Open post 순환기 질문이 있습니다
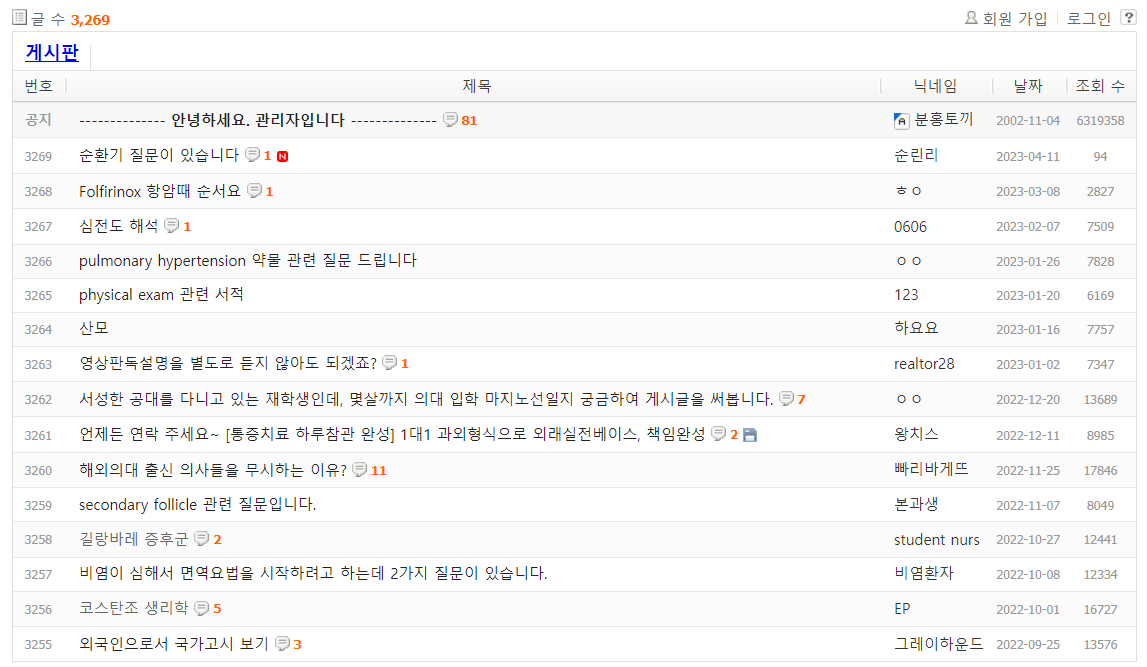Screen dimensions: 1147x667 [x=159, y=155]
